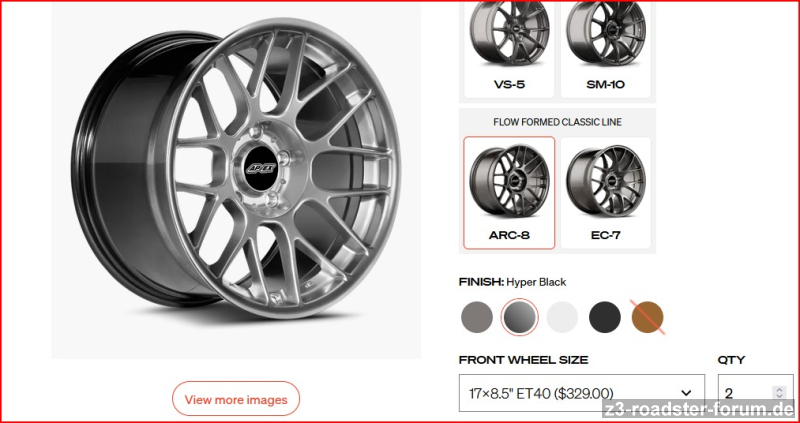Click the z3-roadster-forum.de watermark
The width and height of the screenshot is (800, 423).
point(699,409)
